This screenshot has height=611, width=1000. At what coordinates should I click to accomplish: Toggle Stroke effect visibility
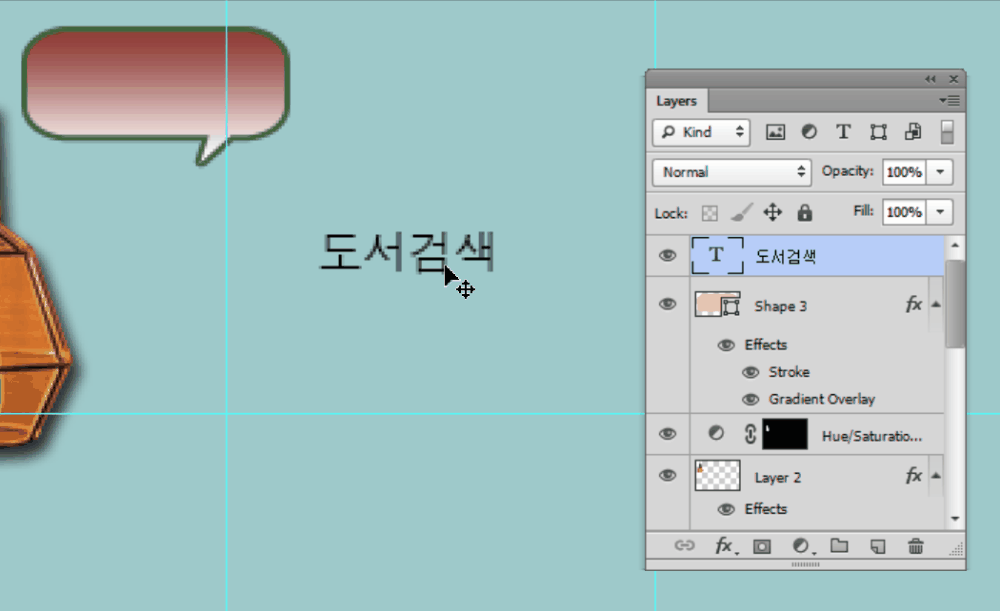click(751, 372)
